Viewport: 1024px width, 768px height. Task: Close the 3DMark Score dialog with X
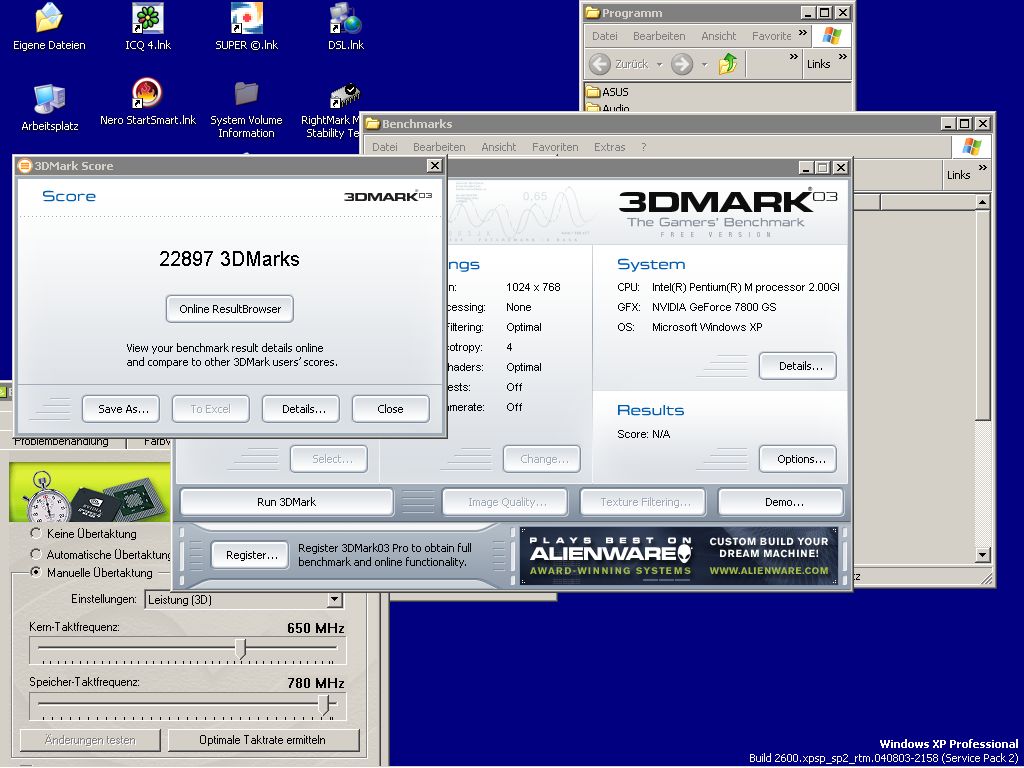(x=434, y=166)
